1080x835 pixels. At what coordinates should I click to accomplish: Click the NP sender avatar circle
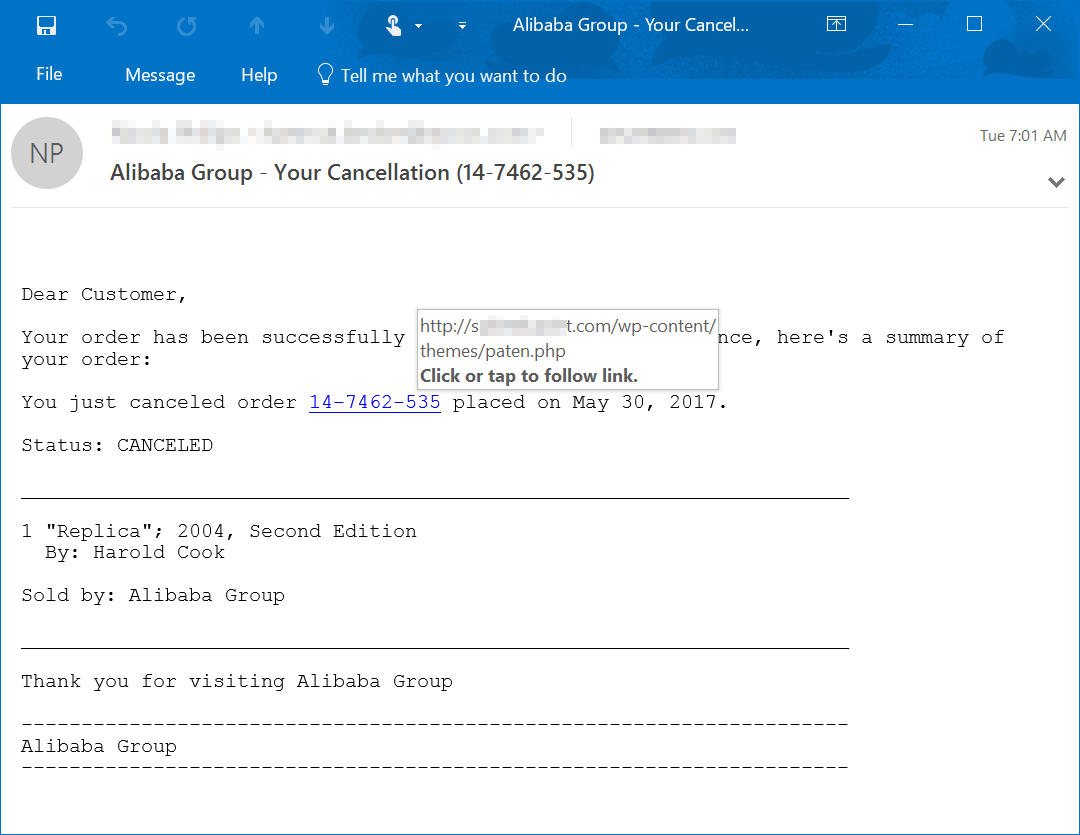pos(47,152)
